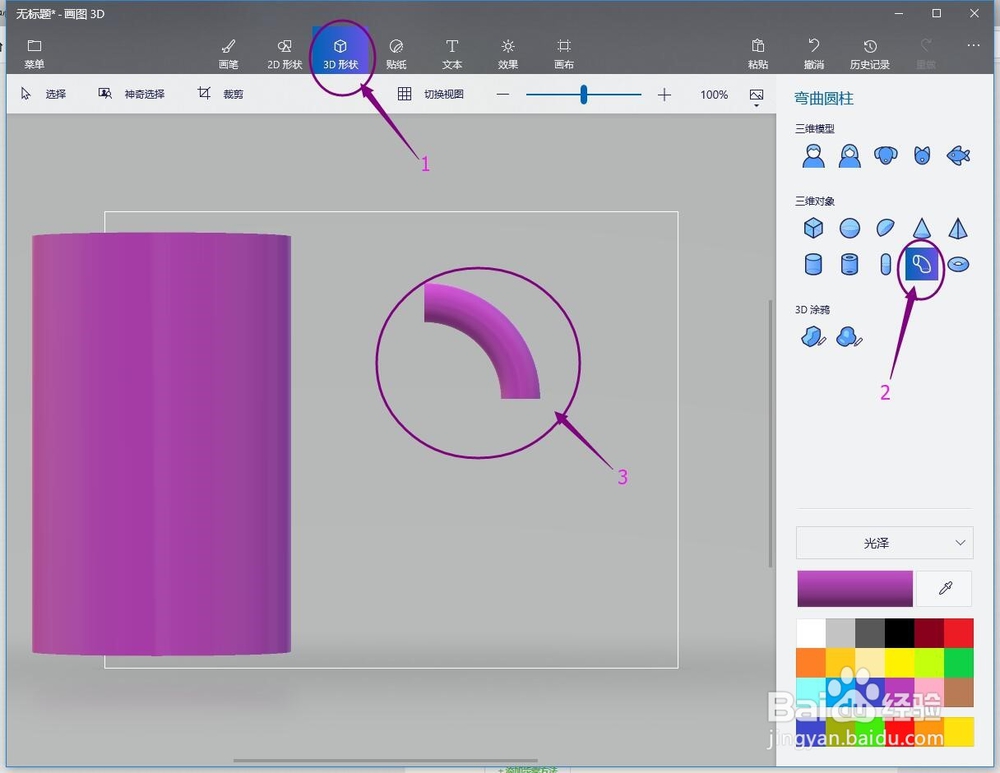Toggle 切换视图 view mode
This screenshot has width=1000, height=773.
(x=430, y=94)
